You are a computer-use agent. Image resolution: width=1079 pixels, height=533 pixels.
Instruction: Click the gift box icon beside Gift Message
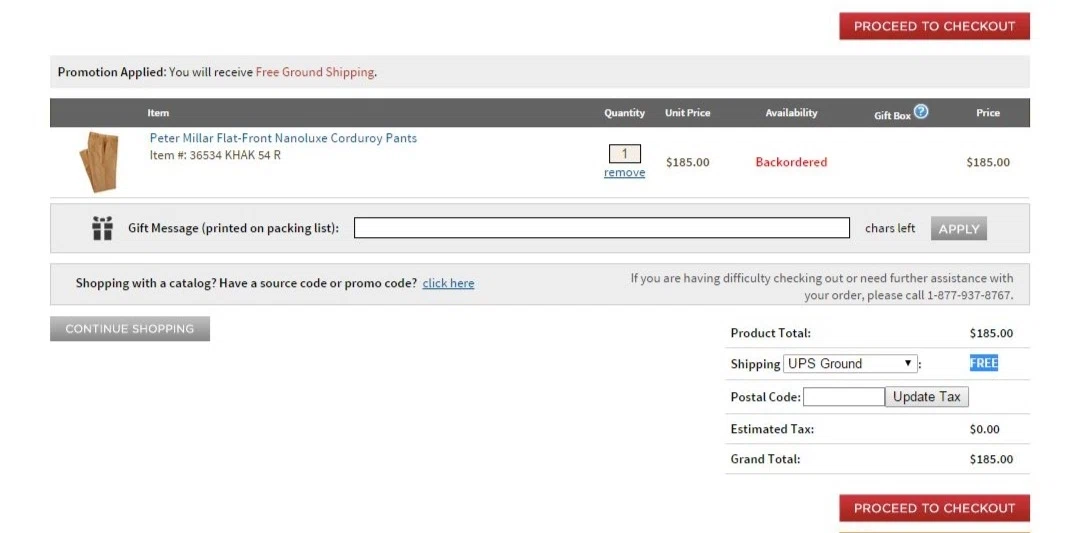pyautogui.click(x=102, y=228)
